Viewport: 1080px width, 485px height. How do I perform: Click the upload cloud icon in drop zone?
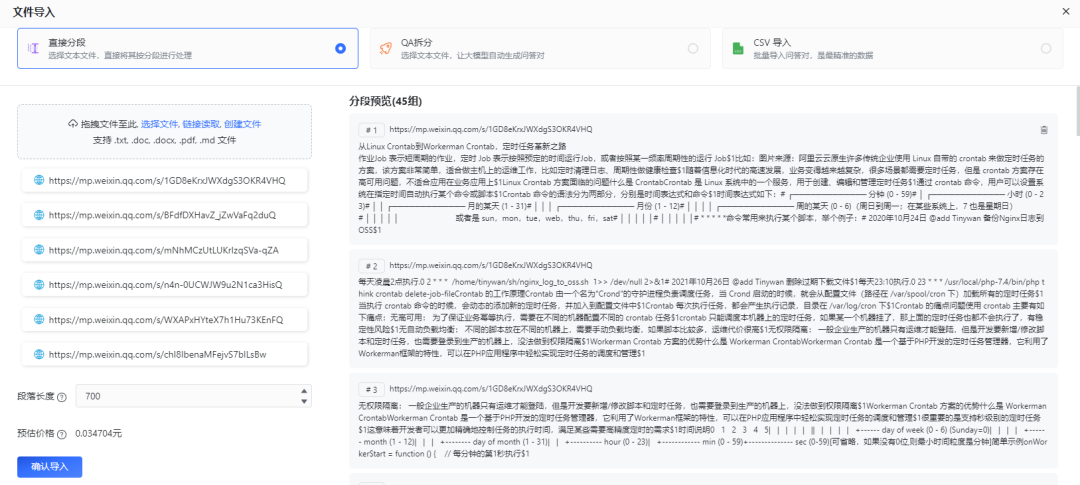[x=72, y=124]
